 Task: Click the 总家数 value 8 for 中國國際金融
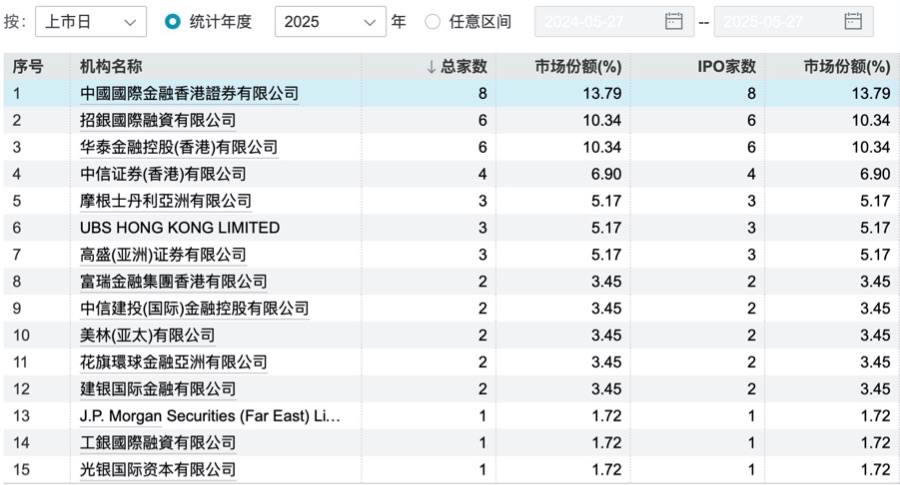[483, 94]
